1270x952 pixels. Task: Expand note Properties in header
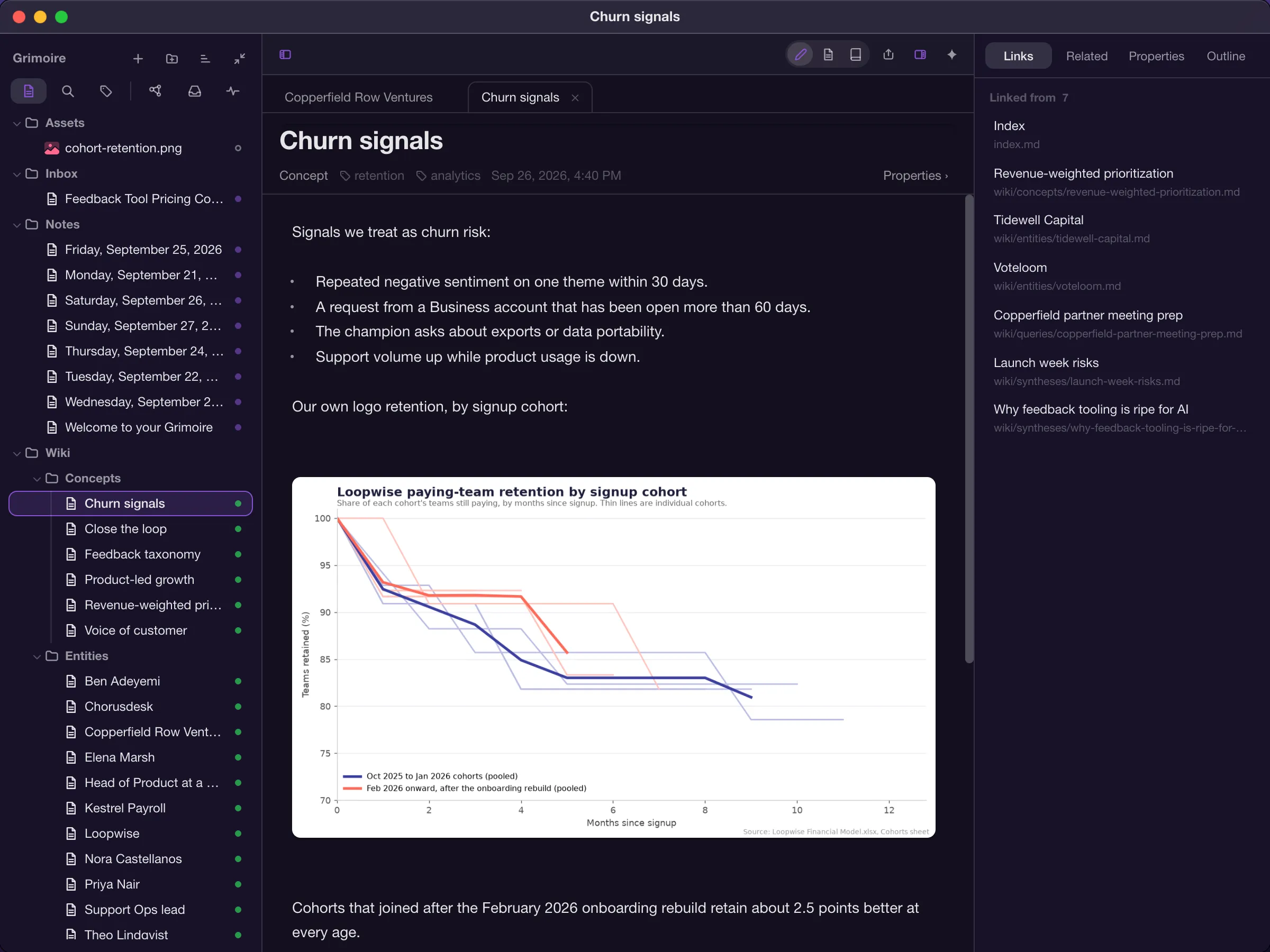[x=915, y=176]
